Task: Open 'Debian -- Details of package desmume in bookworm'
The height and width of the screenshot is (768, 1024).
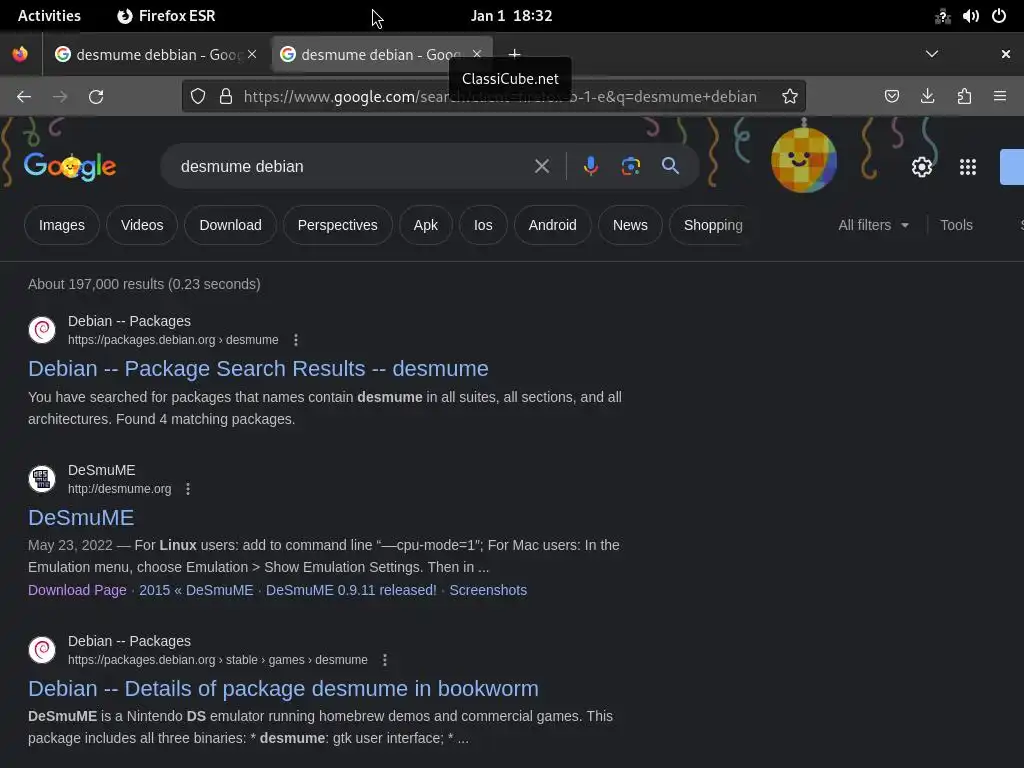Action: [x=283, y=688]
